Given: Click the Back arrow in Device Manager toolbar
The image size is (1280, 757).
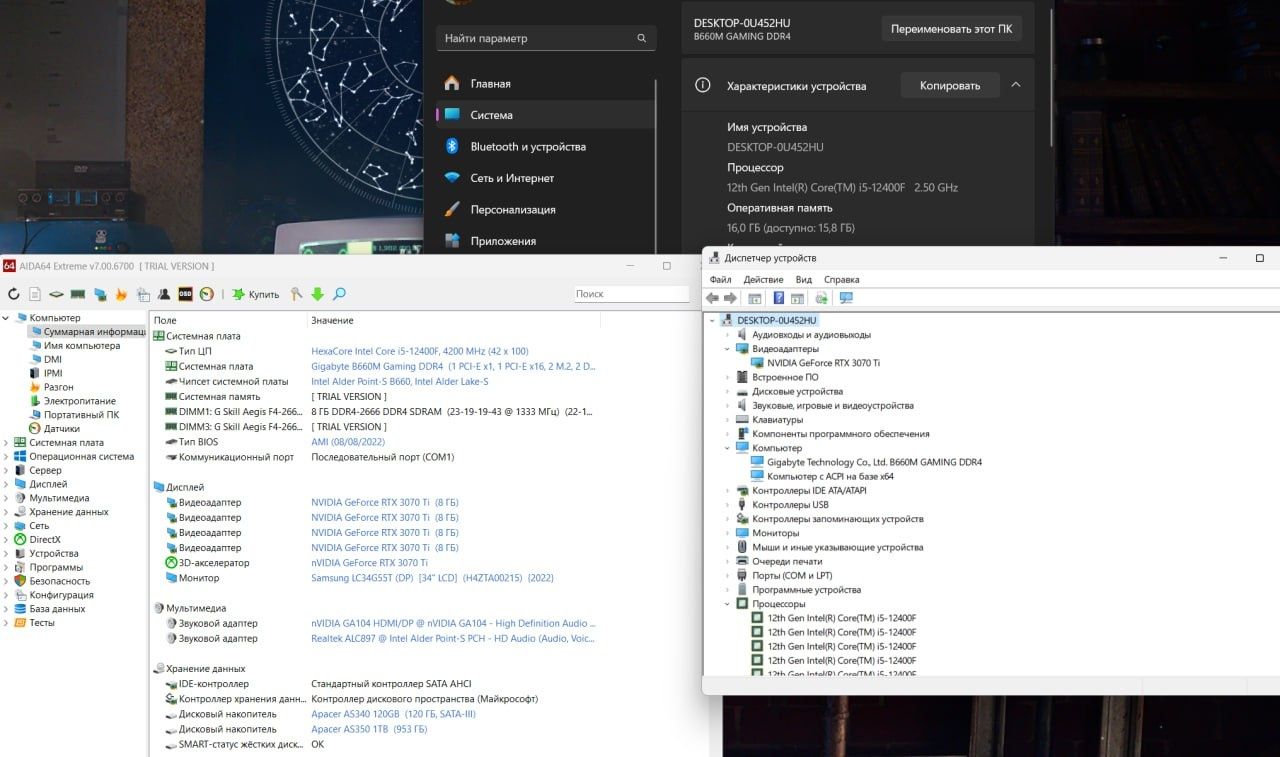Looking at the screenshot, I should [712, 298].
